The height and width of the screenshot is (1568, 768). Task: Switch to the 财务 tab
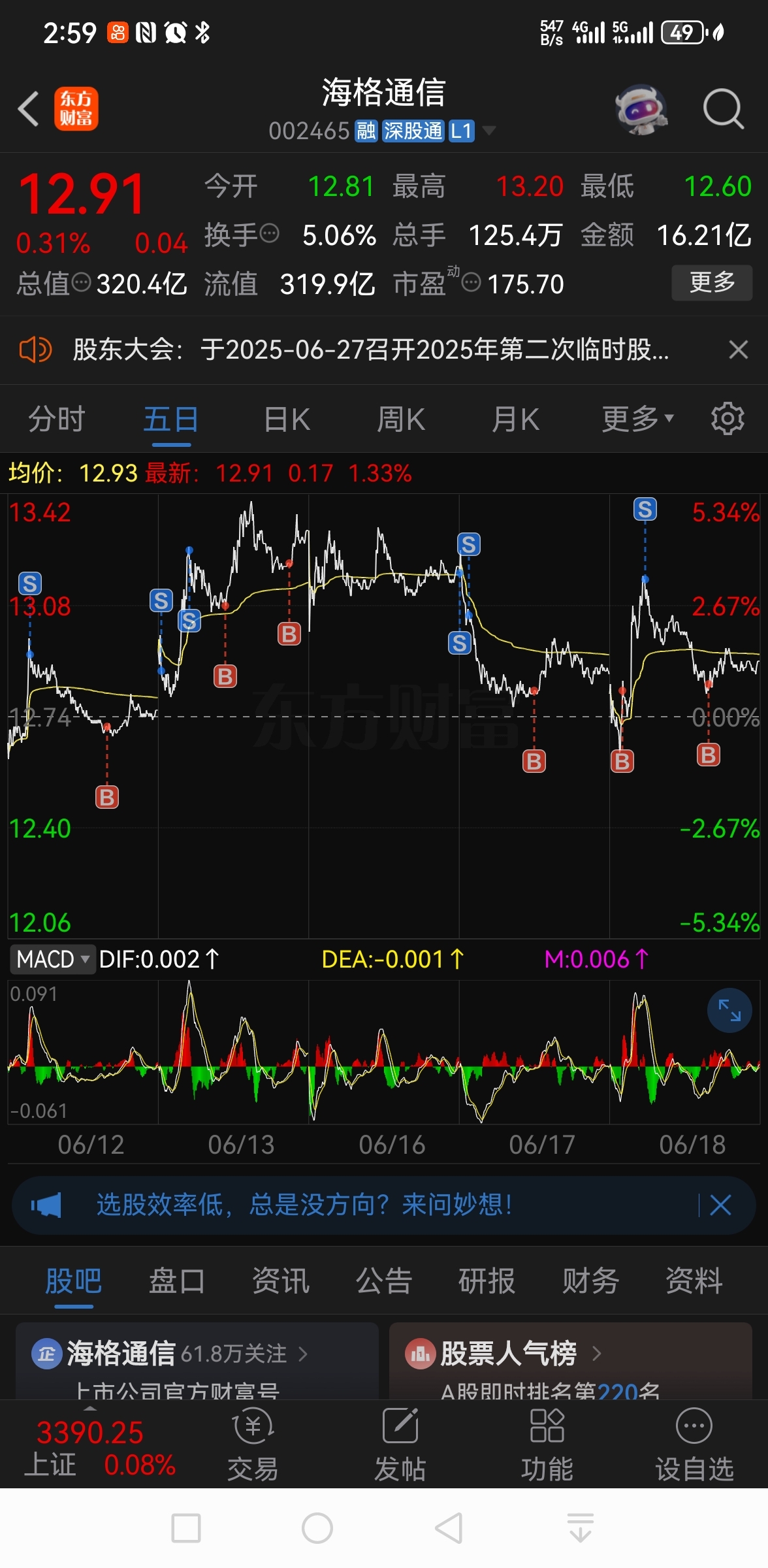click(x=590, y=1281)
